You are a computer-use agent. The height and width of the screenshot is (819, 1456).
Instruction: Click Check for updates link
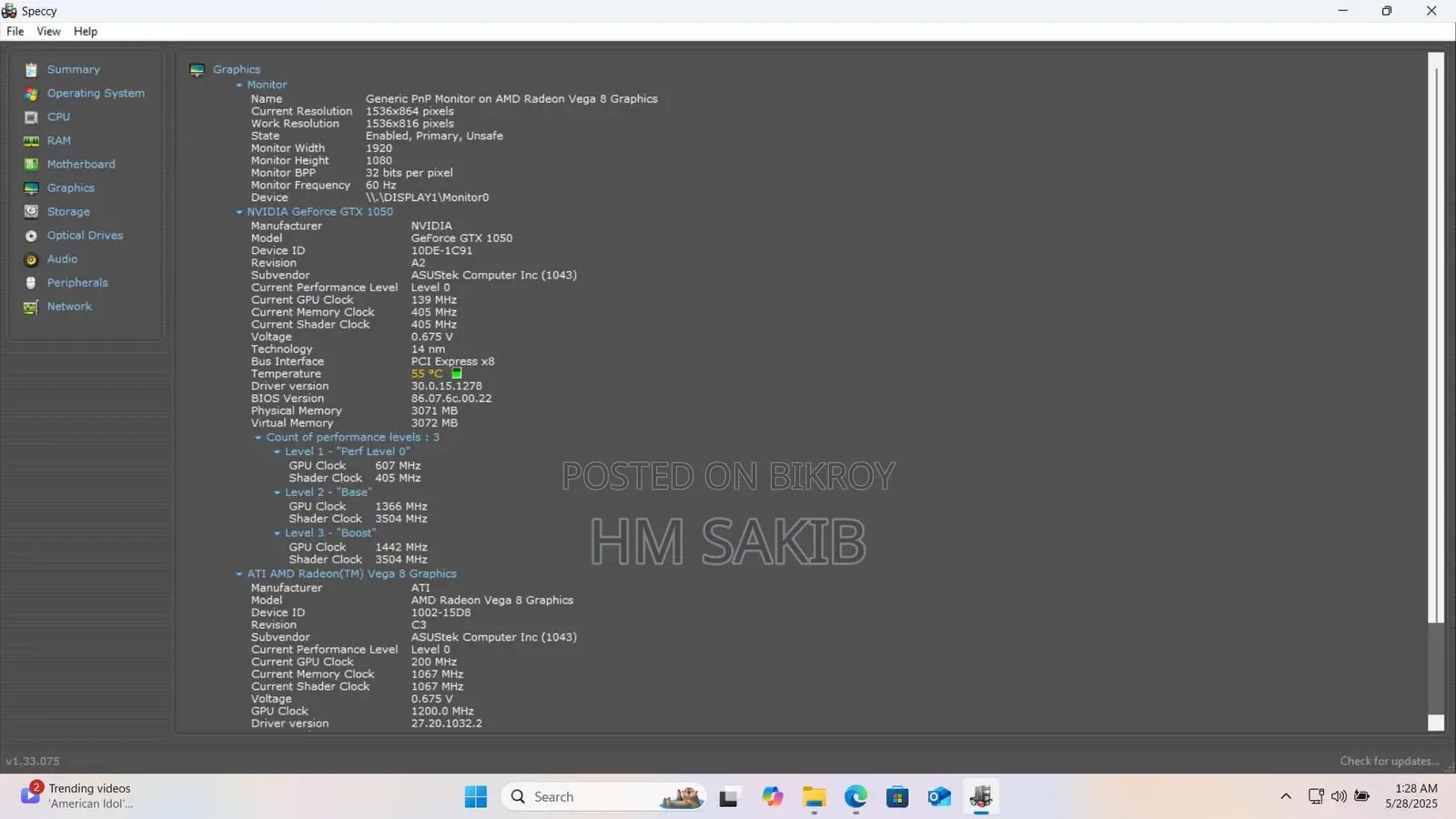pos(1390,762)
